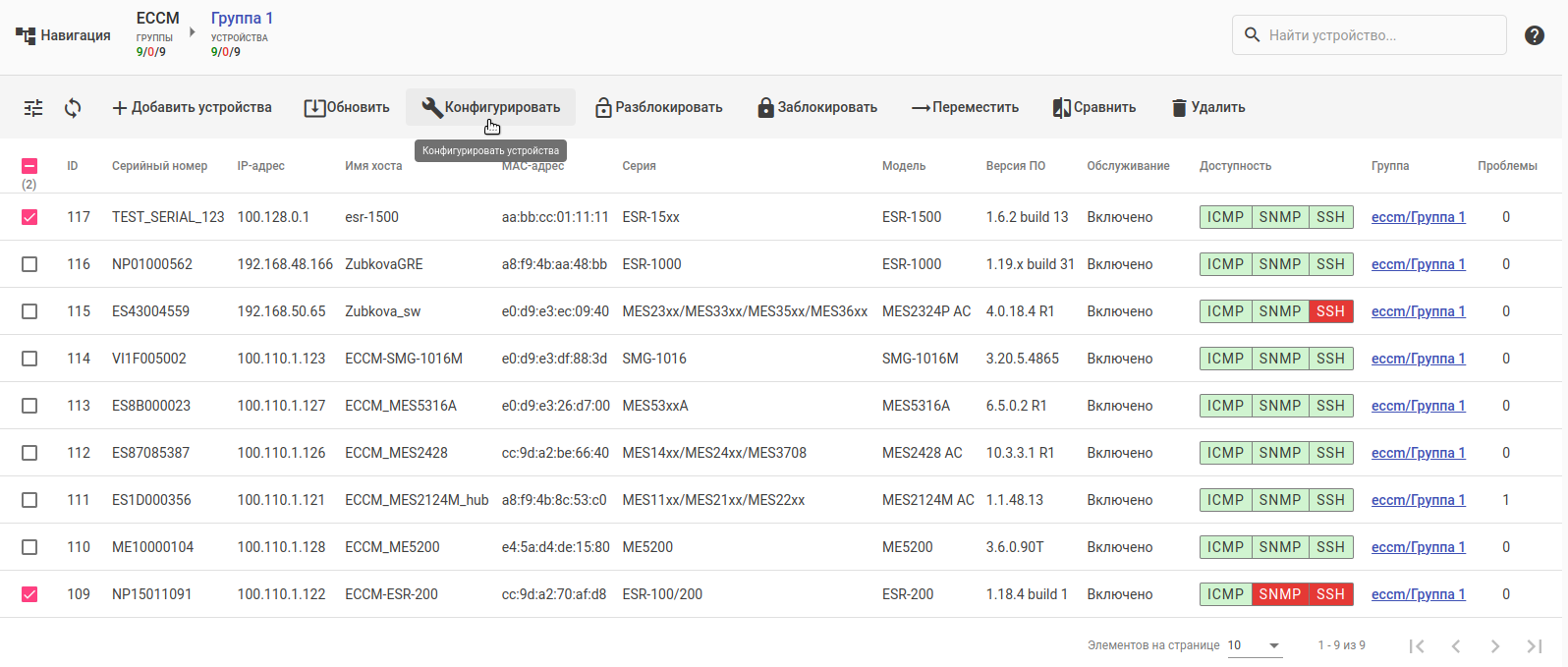Click the Удалить trash button
This screenshot has width=1568, height=667.
point(1208,108)
